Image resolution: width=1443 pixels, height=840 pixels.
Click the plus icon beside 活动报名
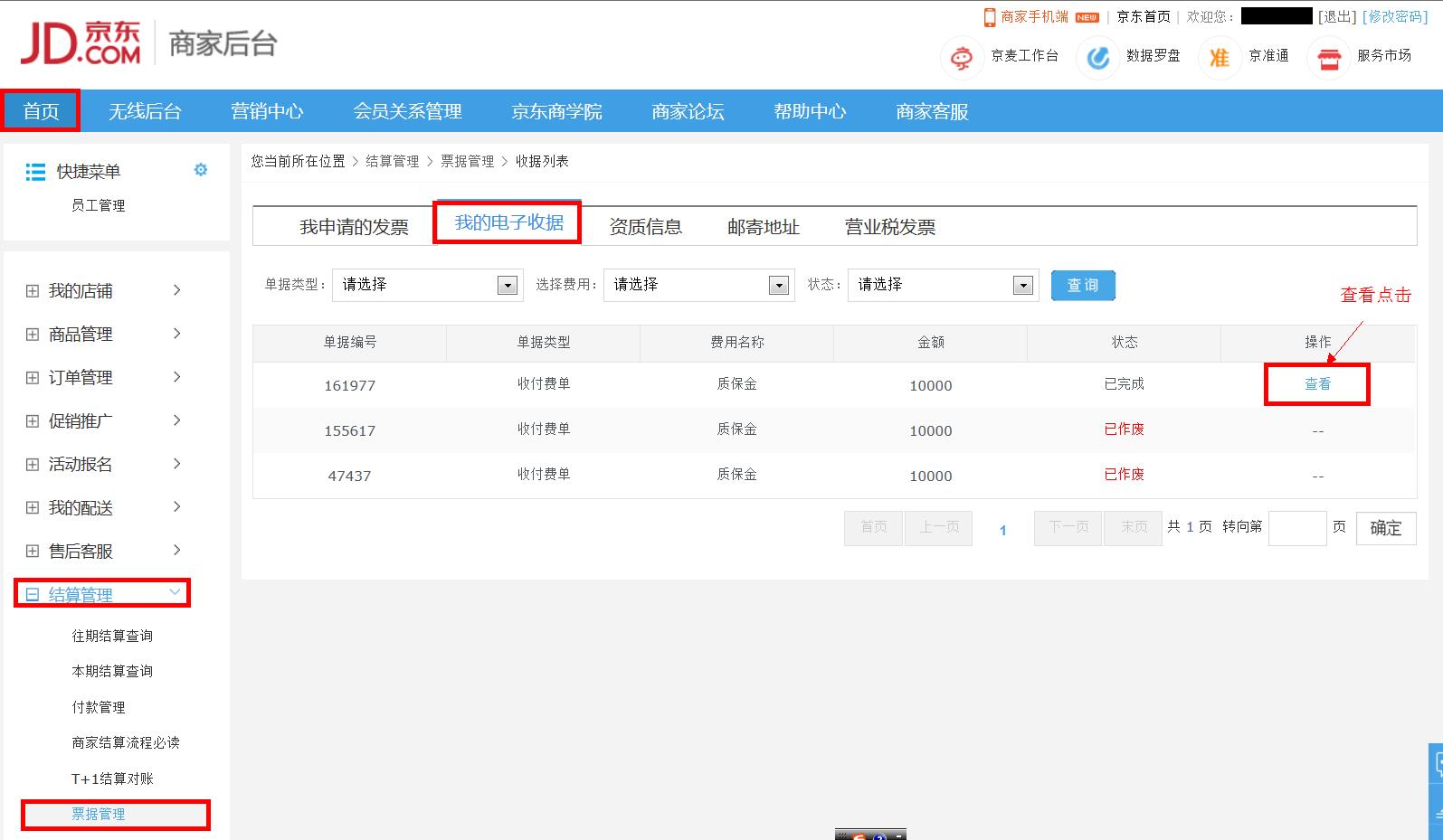pos(33,465)
